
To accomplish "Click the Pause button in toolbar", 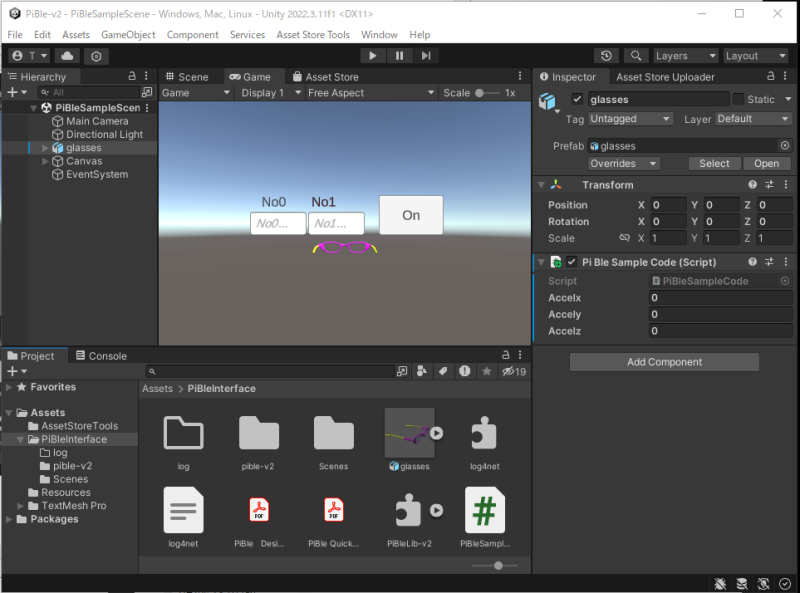I will (x=399, y=56).
